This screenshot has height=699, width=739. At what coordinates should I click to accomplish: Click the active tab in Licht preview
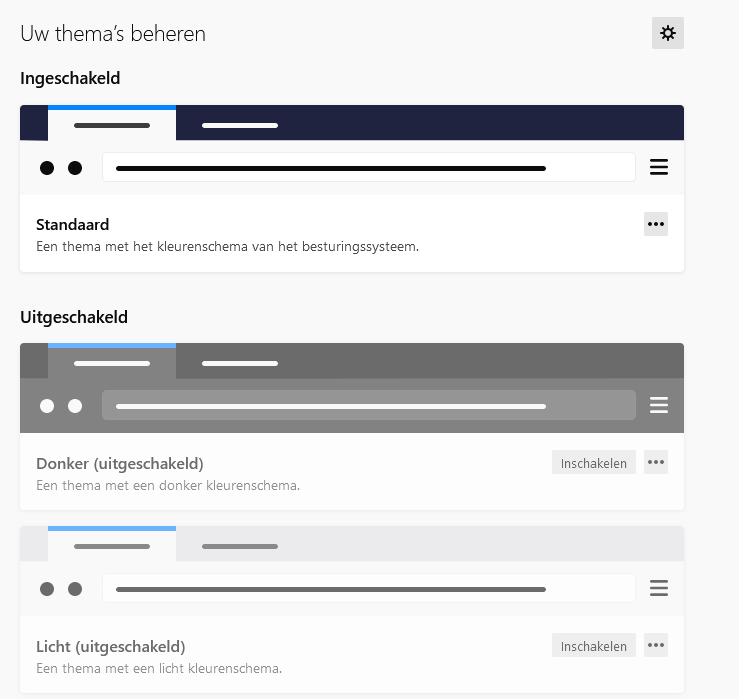112,546
